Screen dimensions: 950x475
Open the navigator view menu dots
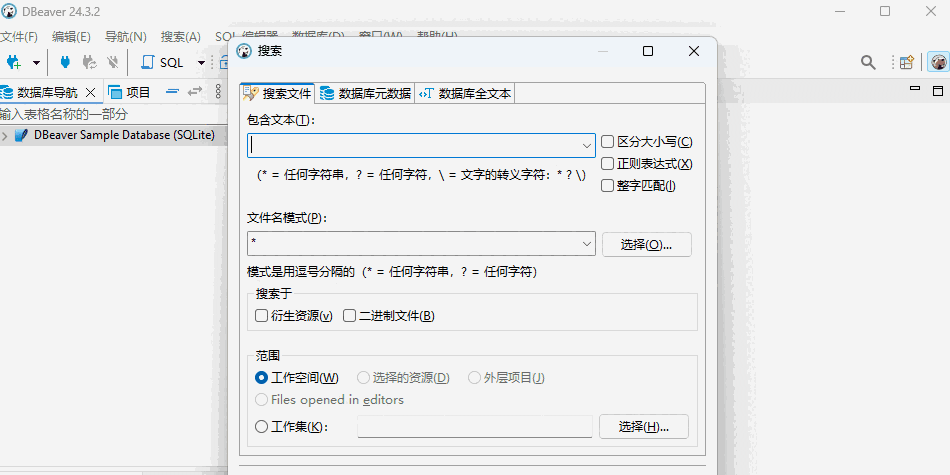219,91
